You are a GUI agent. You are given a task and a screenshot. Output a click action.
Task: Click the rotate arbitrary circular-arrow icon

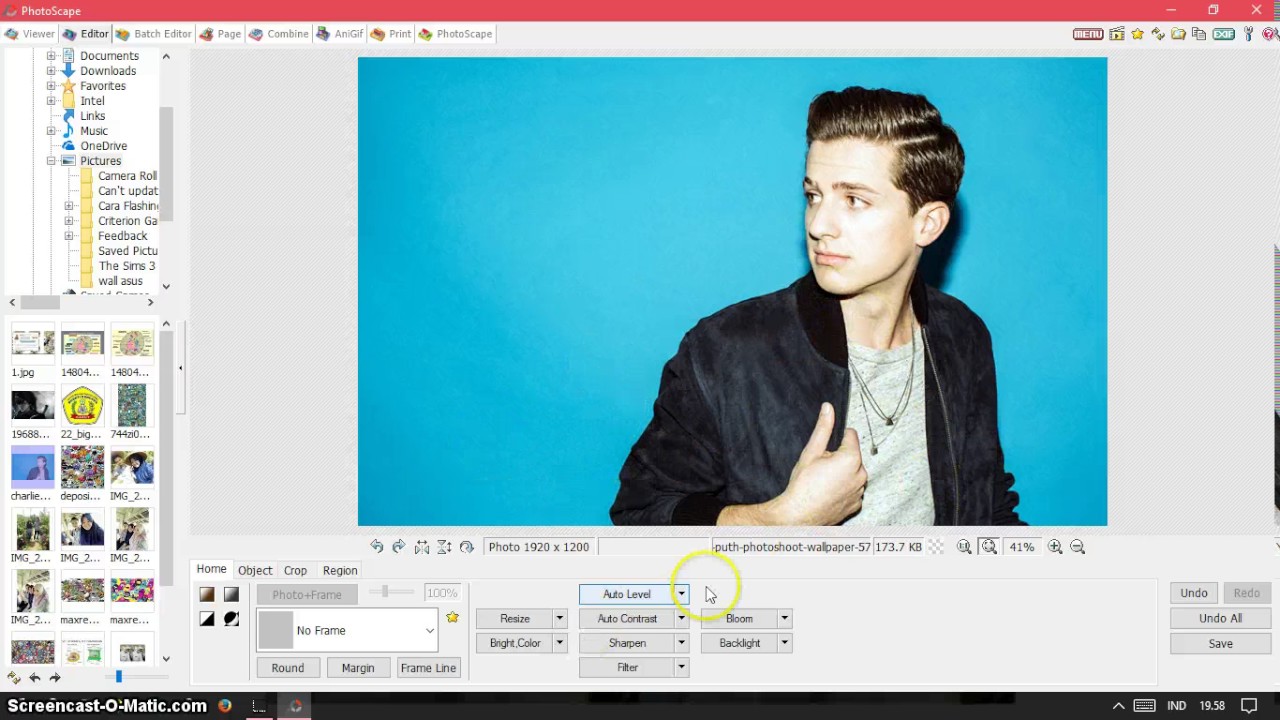[466, 547]
